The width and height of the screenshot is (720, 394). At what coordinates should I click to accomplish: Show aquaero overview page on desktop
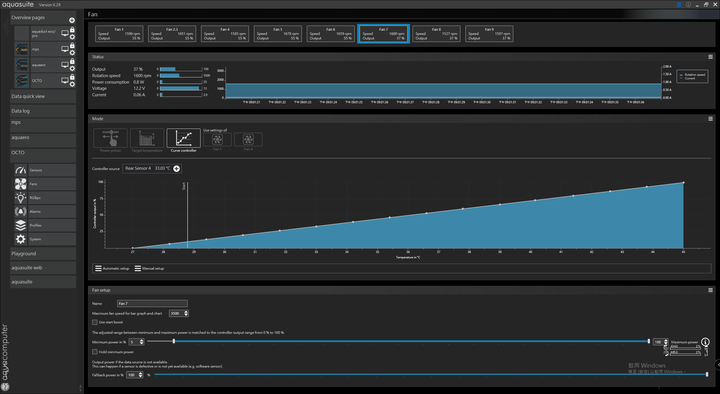coord(65,64)
